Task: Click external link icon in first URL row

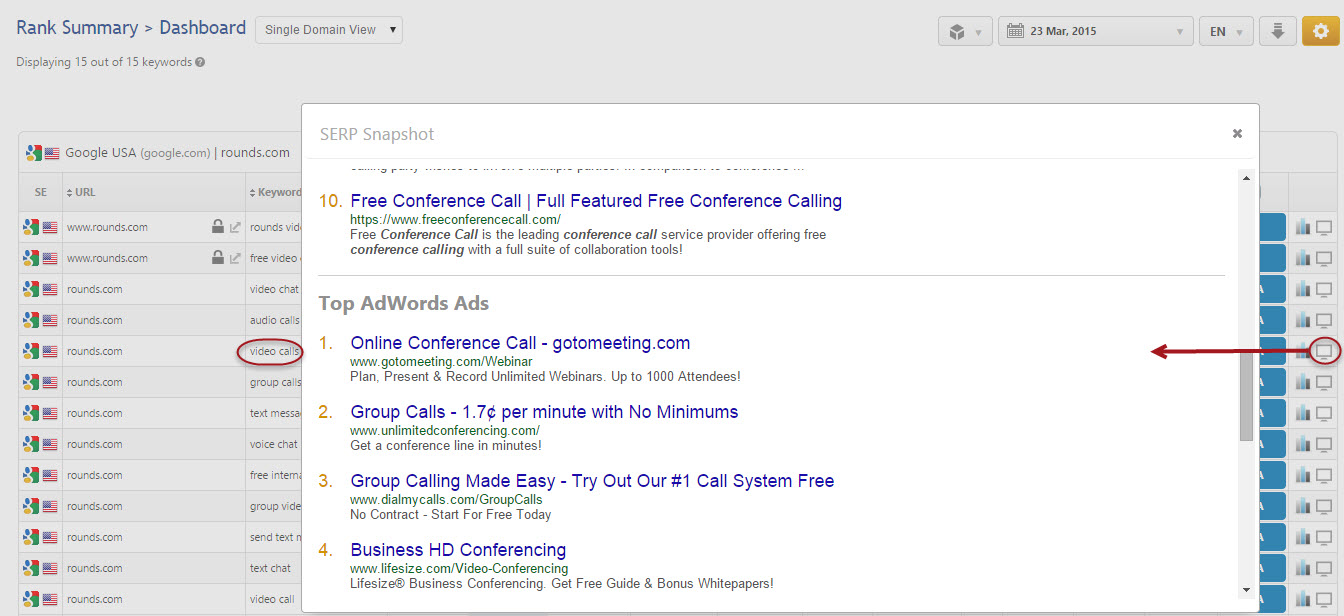Action: click(235, 227)
